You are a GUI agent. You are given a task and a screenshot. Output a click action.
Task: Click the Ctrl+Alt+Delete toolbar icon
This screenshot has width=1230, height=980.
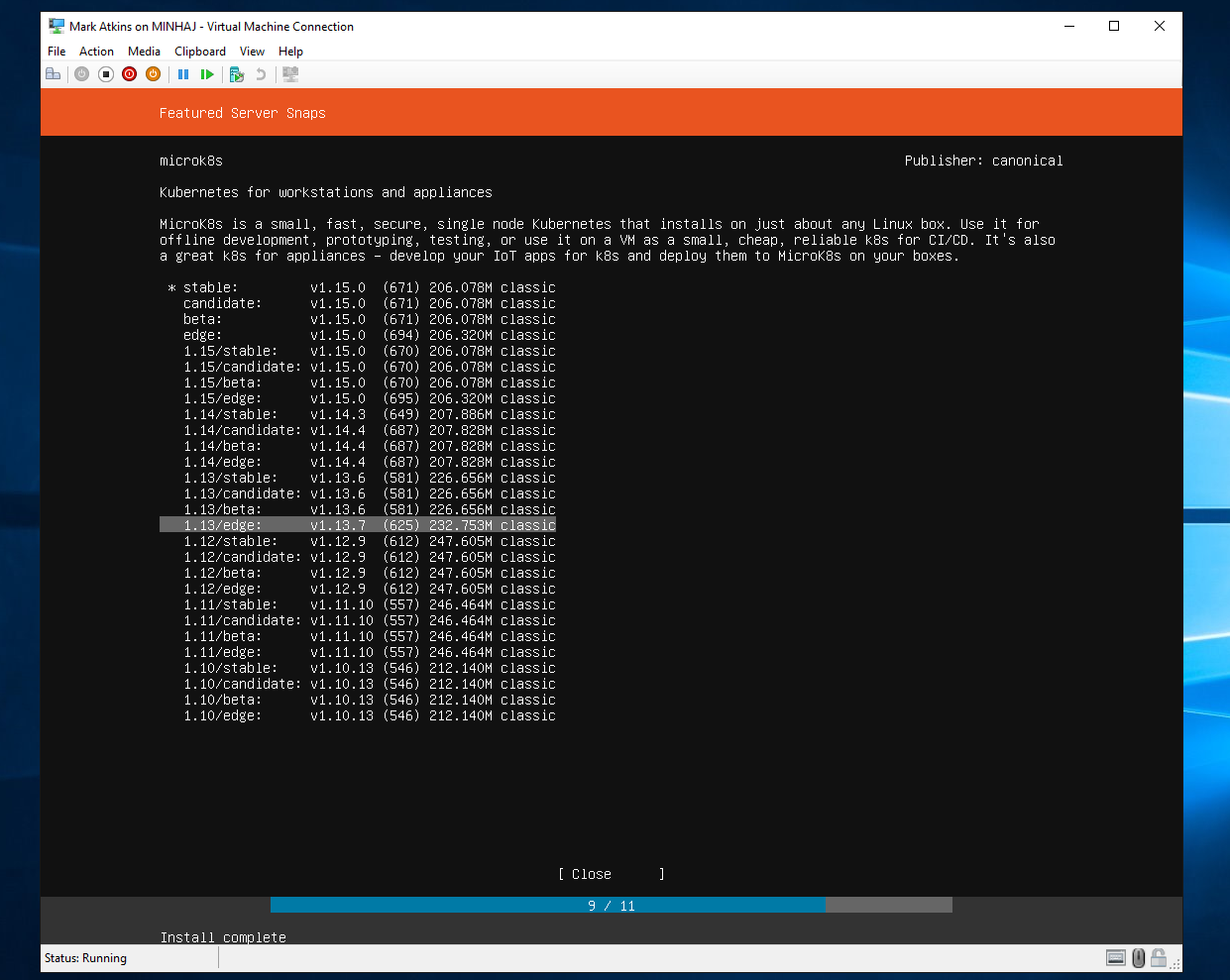[54, 74]
